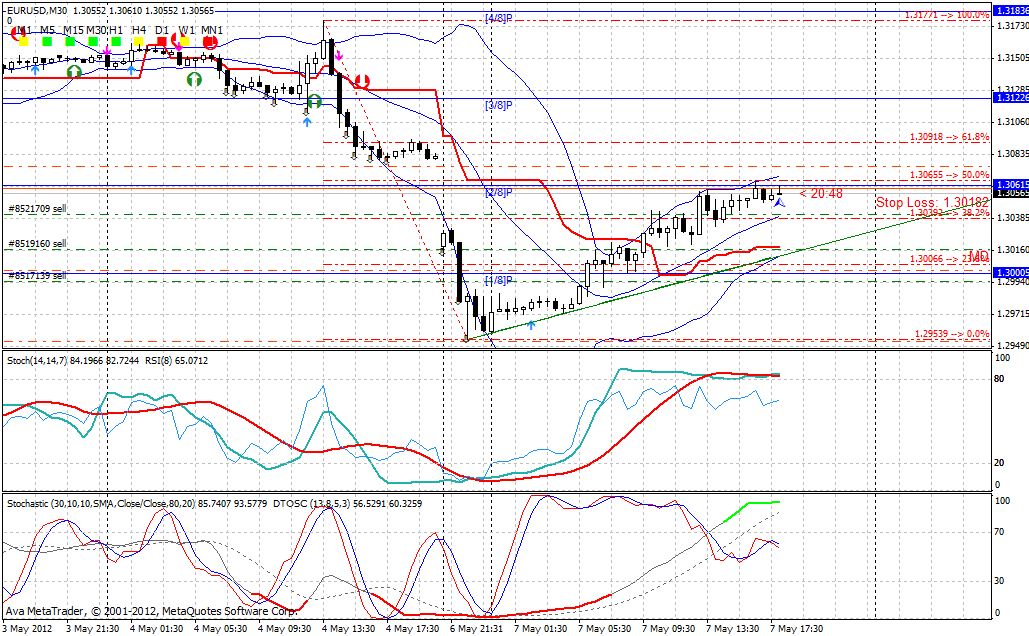Select the M30 timeframe label

pos(96,30)
